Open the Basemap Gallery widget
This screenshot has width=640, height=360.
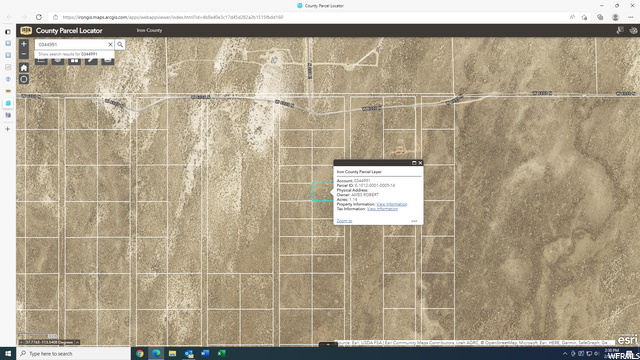pyautogui.click(x=74, y=61)
